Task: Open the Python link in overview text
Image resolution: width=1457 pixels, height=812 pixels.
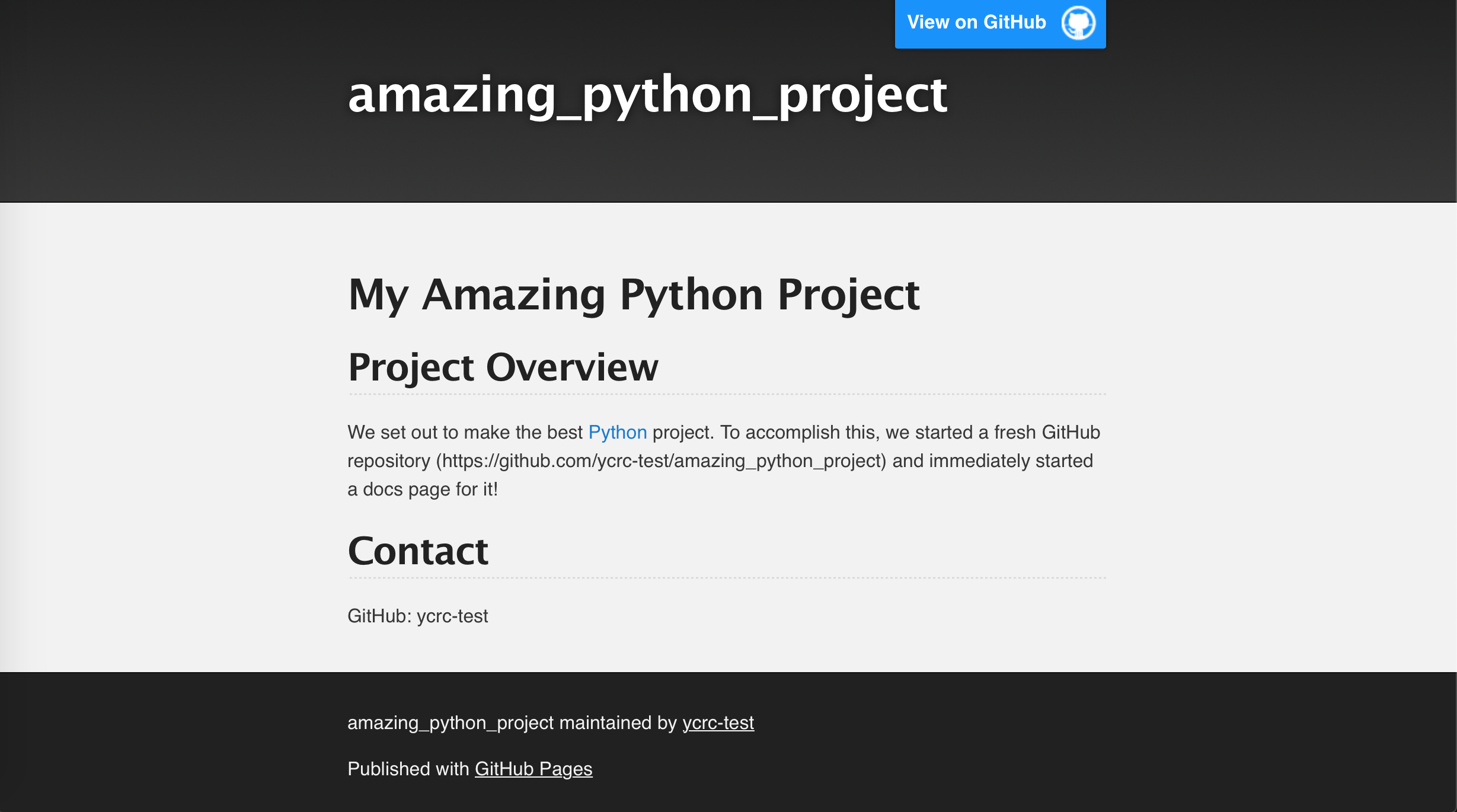Action: 617,433
